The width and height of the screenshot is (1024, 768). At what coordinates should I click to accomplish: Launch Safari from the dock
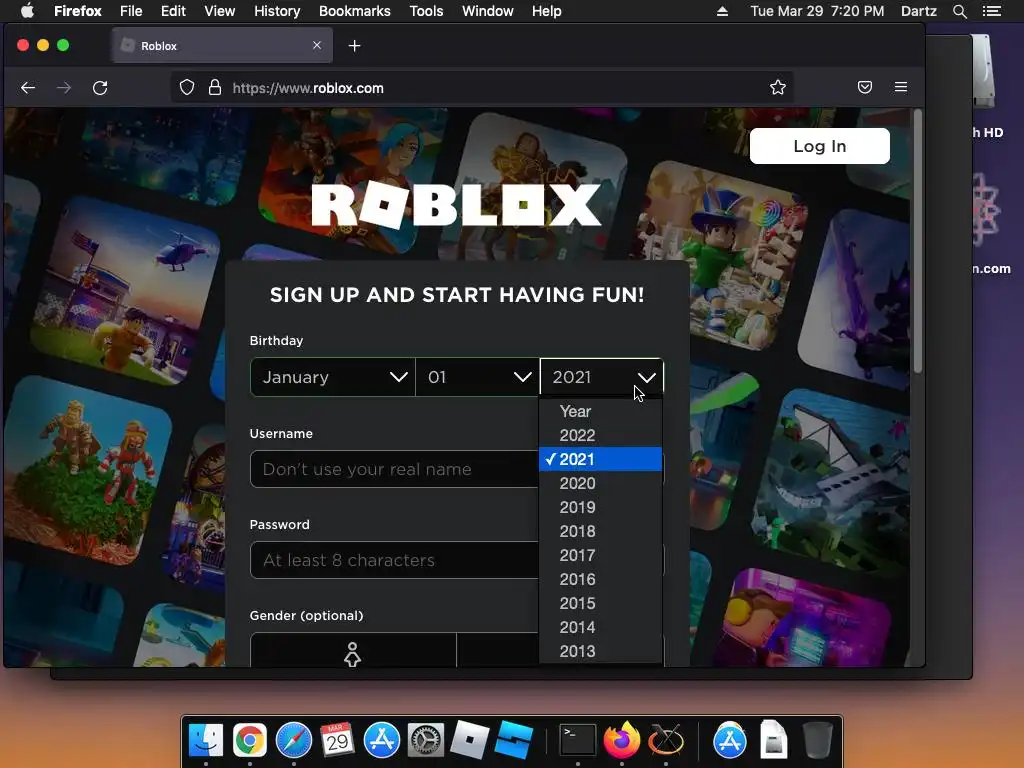tap(294, 741)
